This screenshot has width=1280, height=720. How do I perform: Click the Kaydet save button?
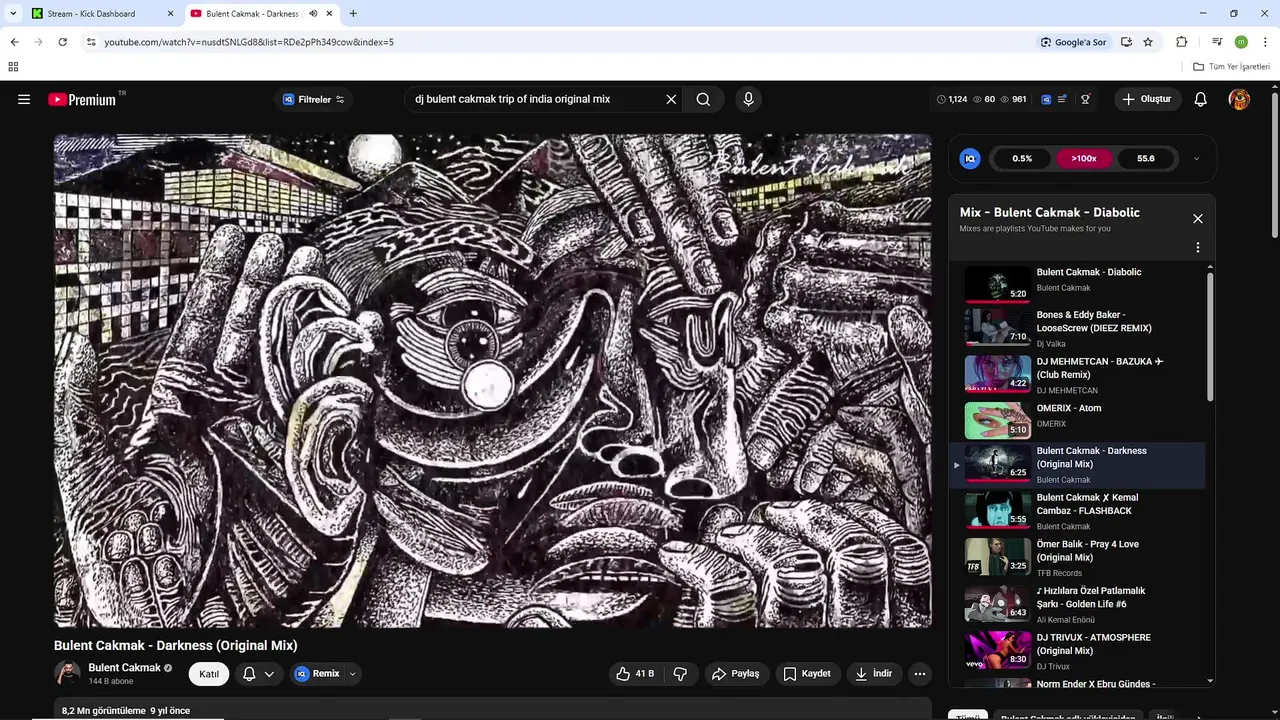pyautogui.click(x=807, y=674)
